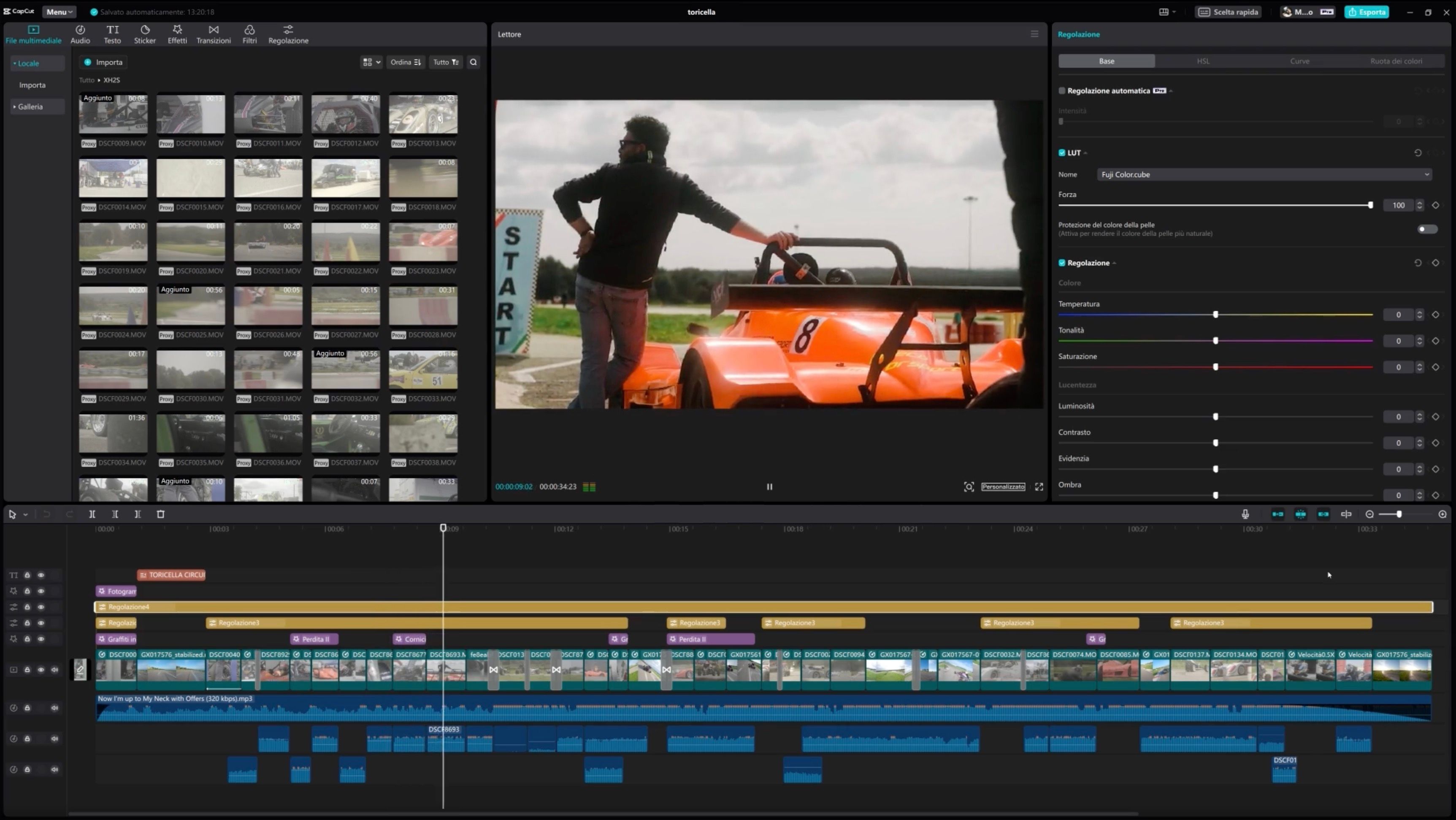
Task: Click the Saturazione slider handle
Action: [x=1215, y=367]
